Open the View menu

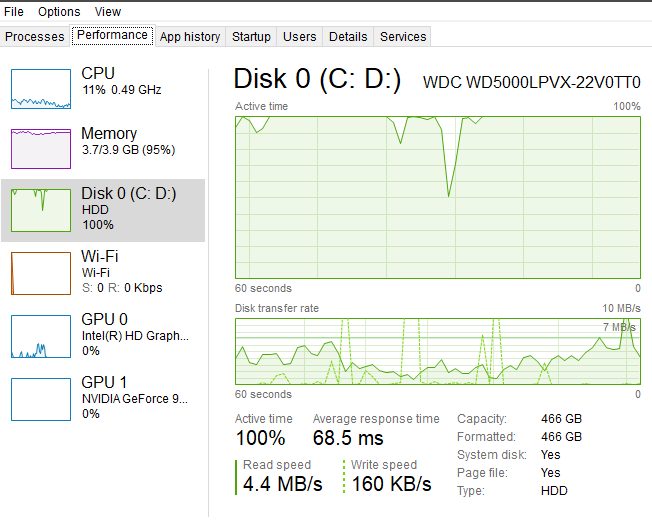(108, 12)
